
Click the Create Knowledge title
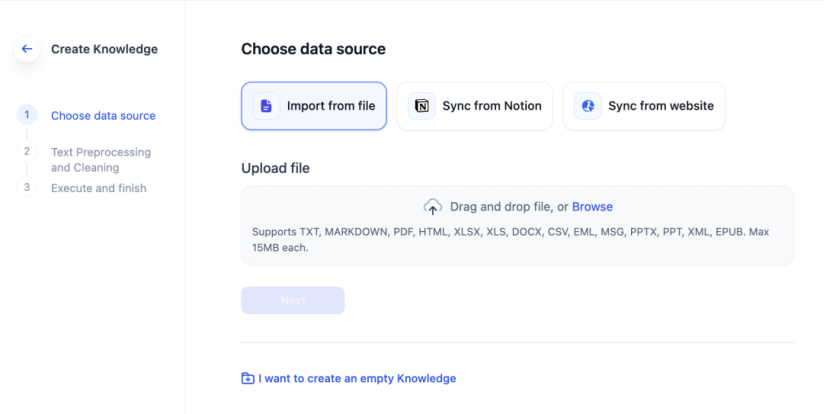coord(104,49)
